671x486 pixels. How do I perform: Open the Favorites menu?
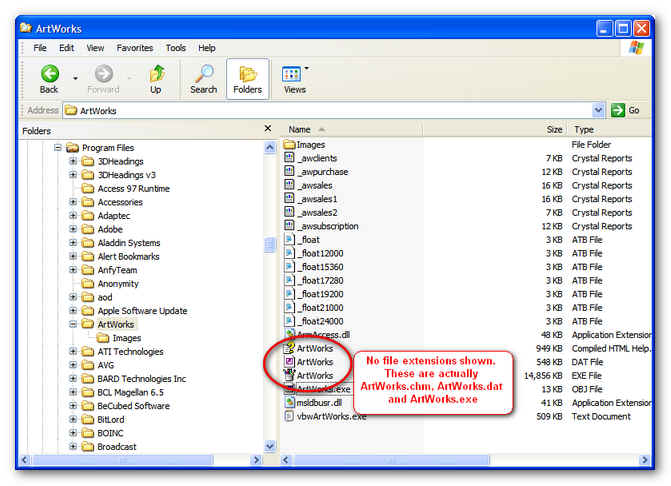click(x=135, y=48)
